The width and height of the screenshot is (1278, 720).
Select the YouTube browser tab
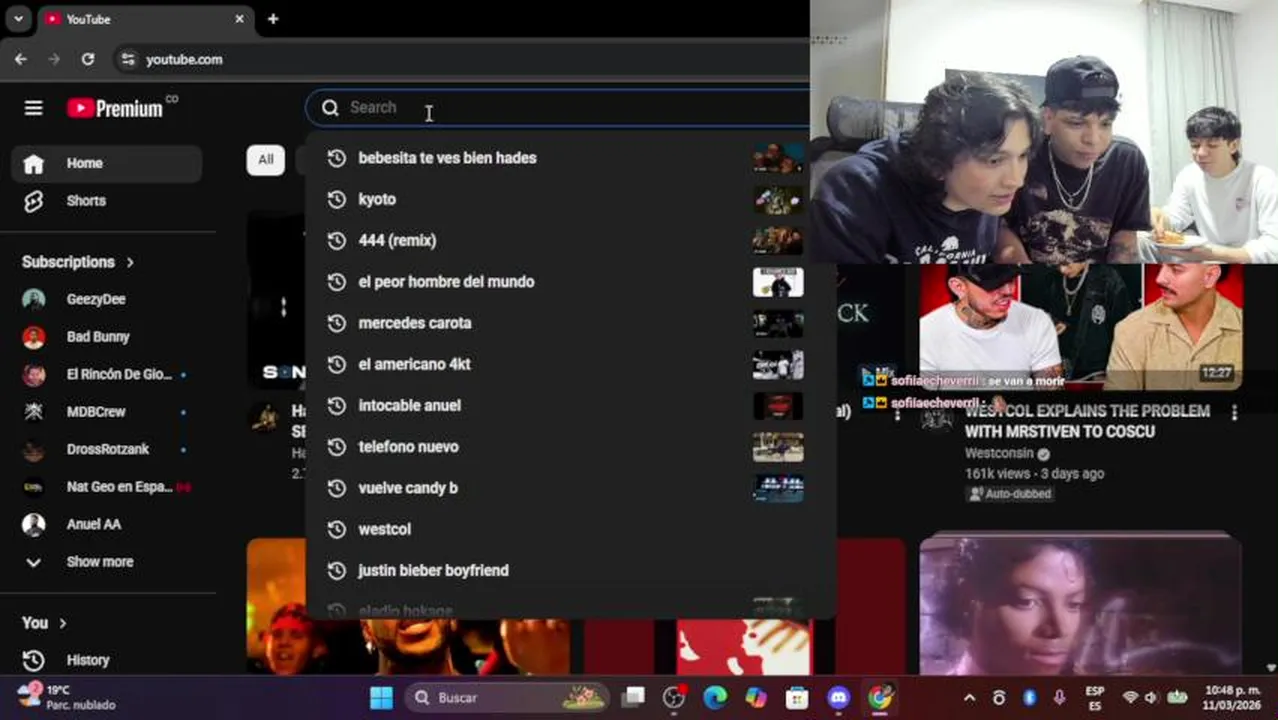click(x=145, y=19)
